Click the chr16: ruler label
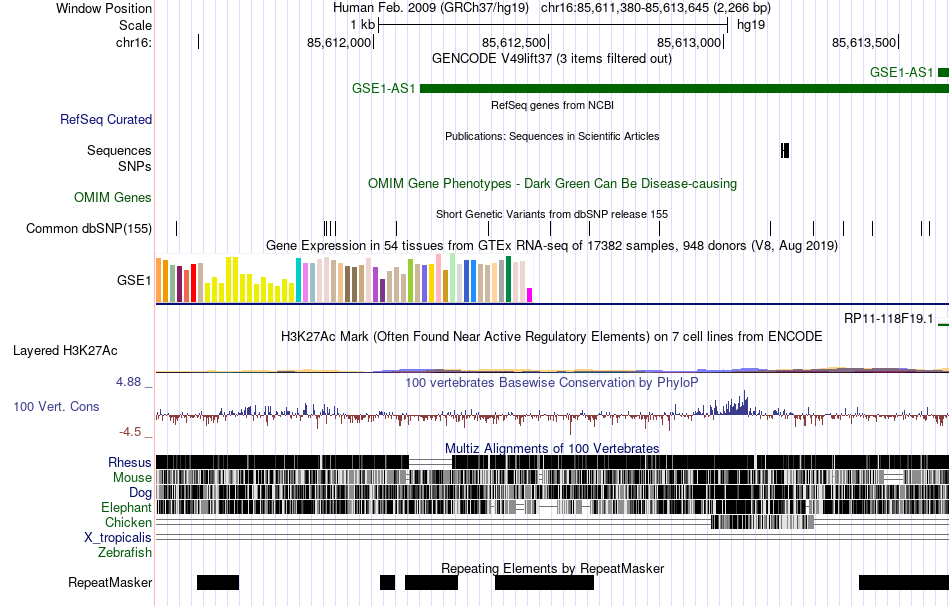950x606 pixels. pyautogui.click(x=134, y=42)
